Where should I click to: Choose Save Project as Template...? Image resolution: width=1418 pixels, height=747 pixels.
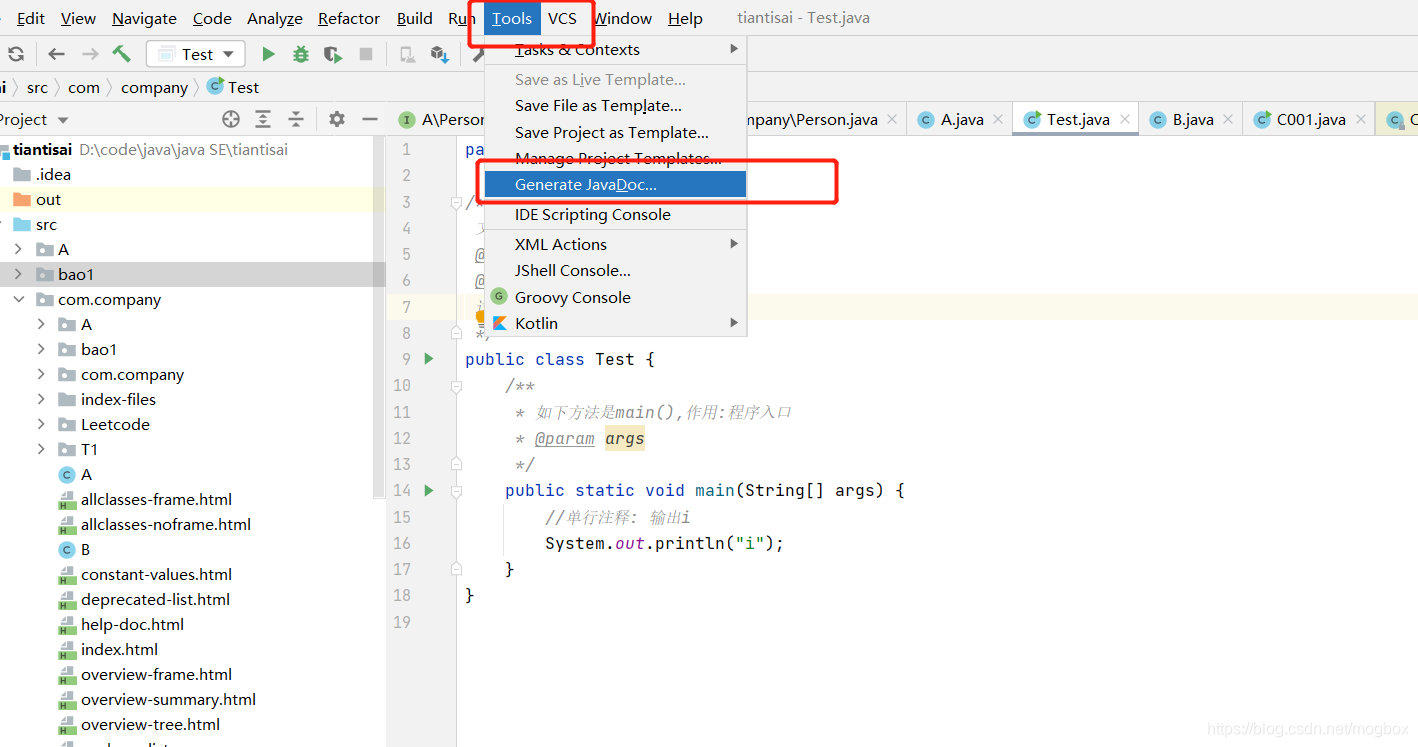[616, 132]
